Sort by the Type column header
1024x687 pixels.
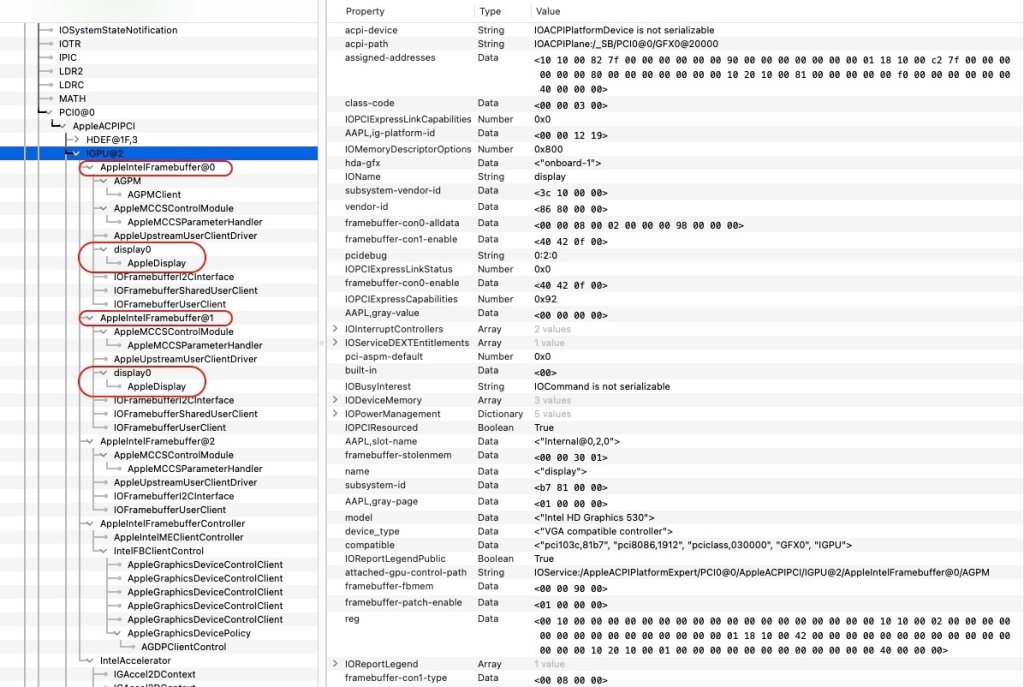coord(490,11)
